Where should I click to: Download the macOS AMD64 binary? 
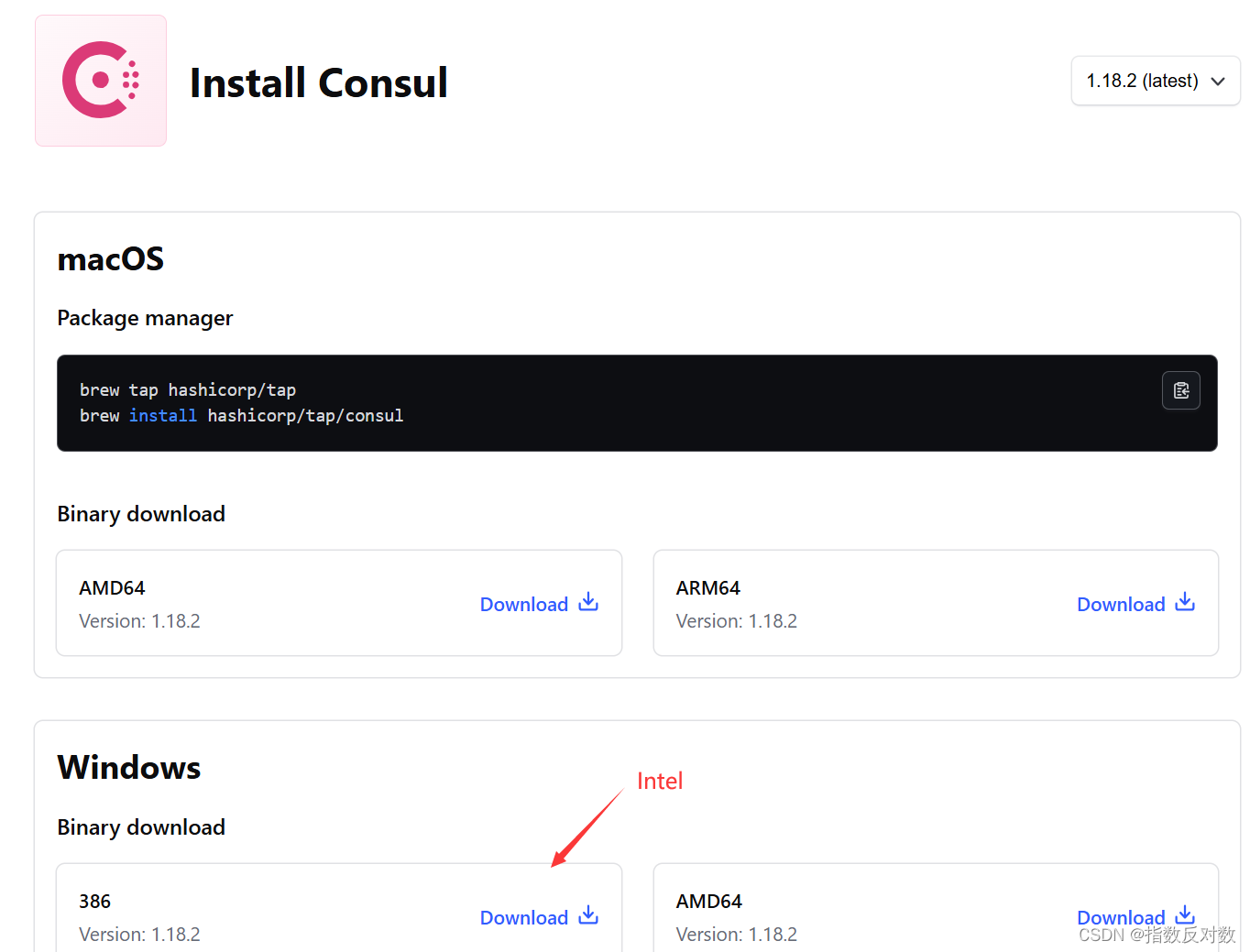(539, 604)
